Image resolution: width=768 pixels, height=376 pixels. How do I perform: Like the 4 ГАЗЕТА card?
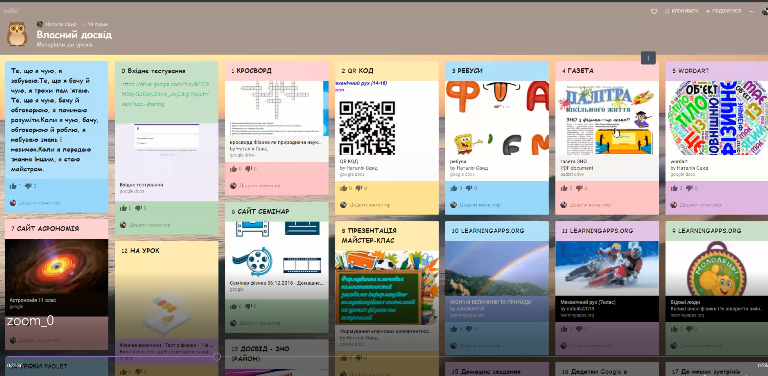pos(565,188)
